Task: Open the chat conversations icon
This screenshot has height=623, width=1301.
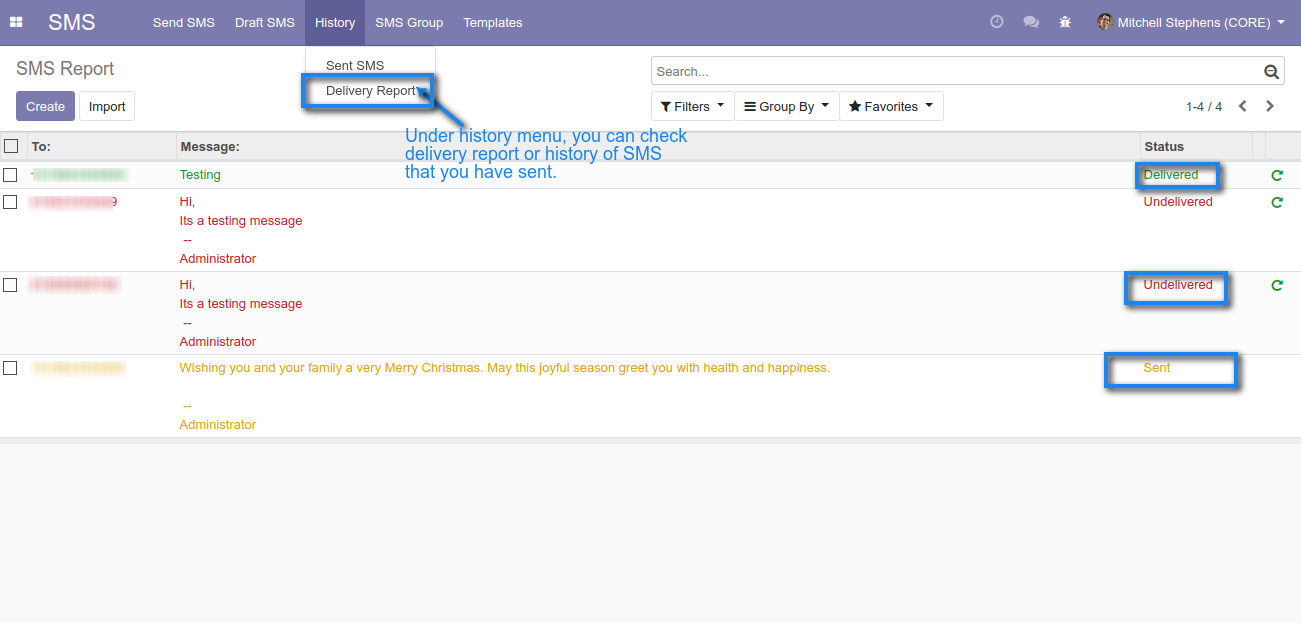Action: pos(1030,22)
